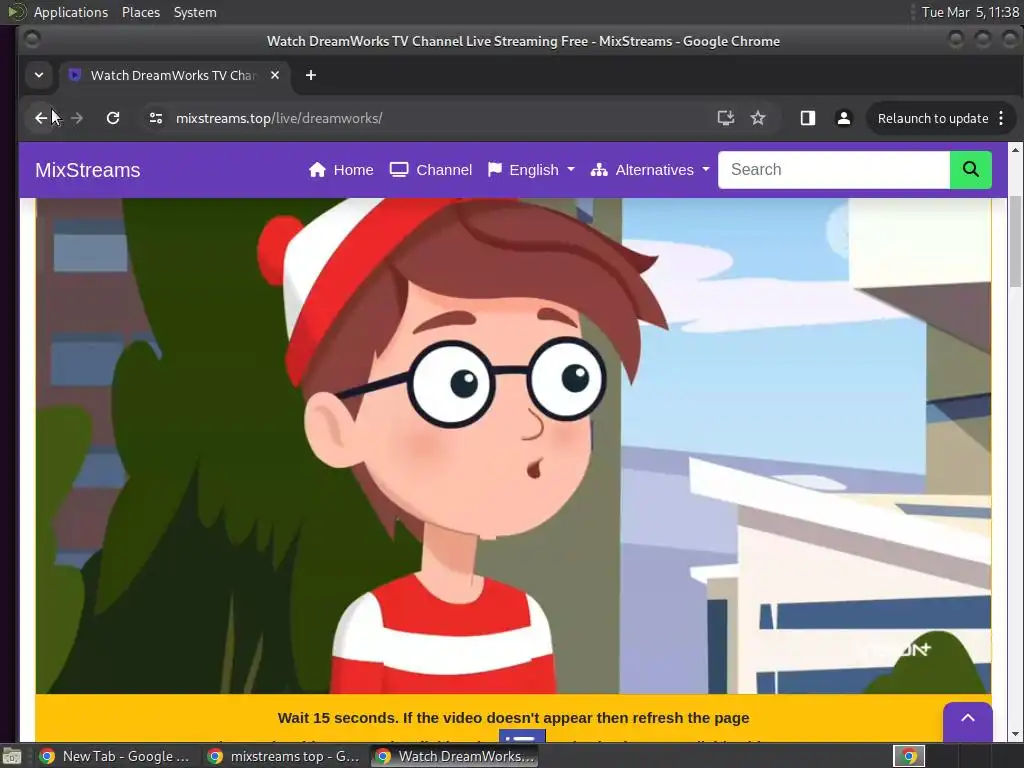Open the tab search dropdown arrow
The image size is (1024, 768).
point(39,75)
